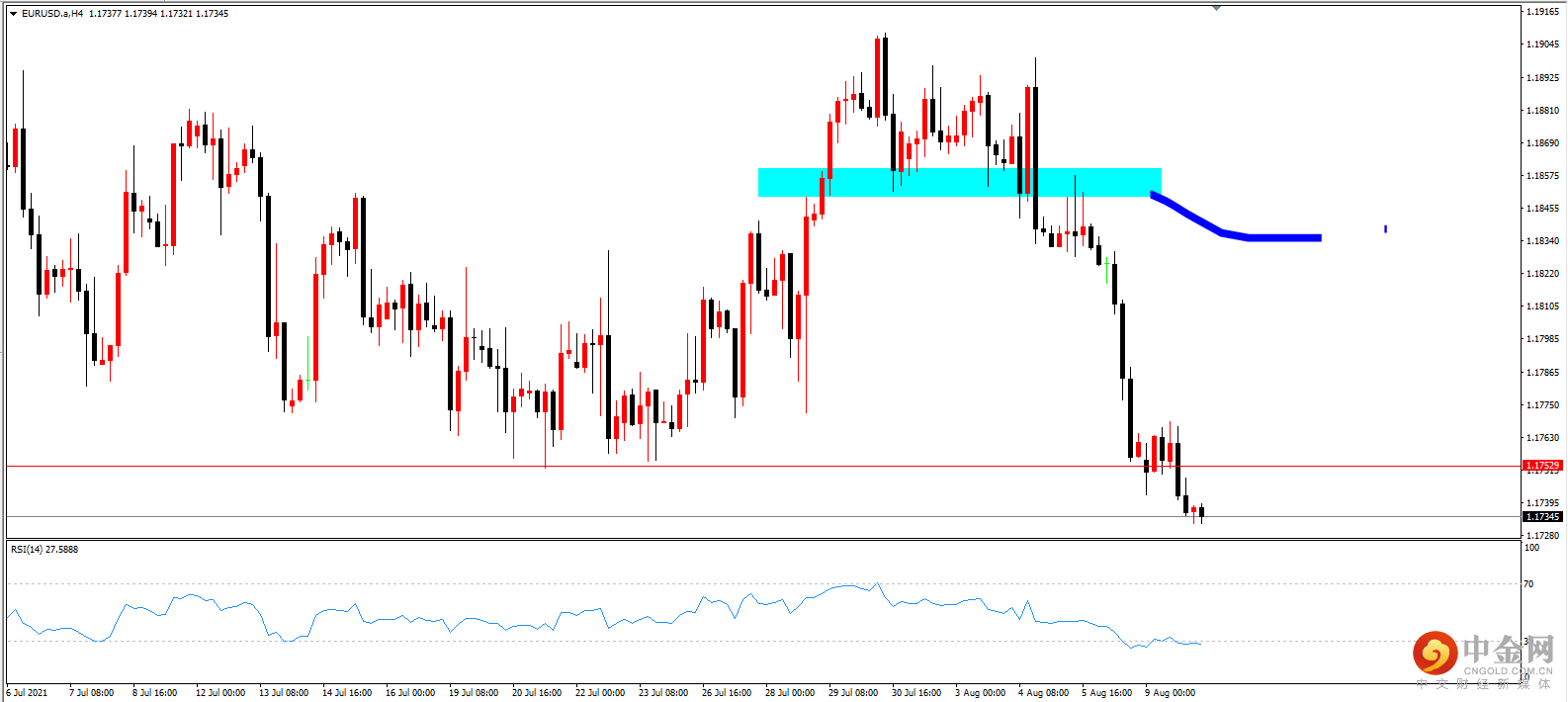The width and height of the screenshot is (1568, 702).
Task: Click the 28 Jul 00:00 time label
Action: [x=790, y=692]
